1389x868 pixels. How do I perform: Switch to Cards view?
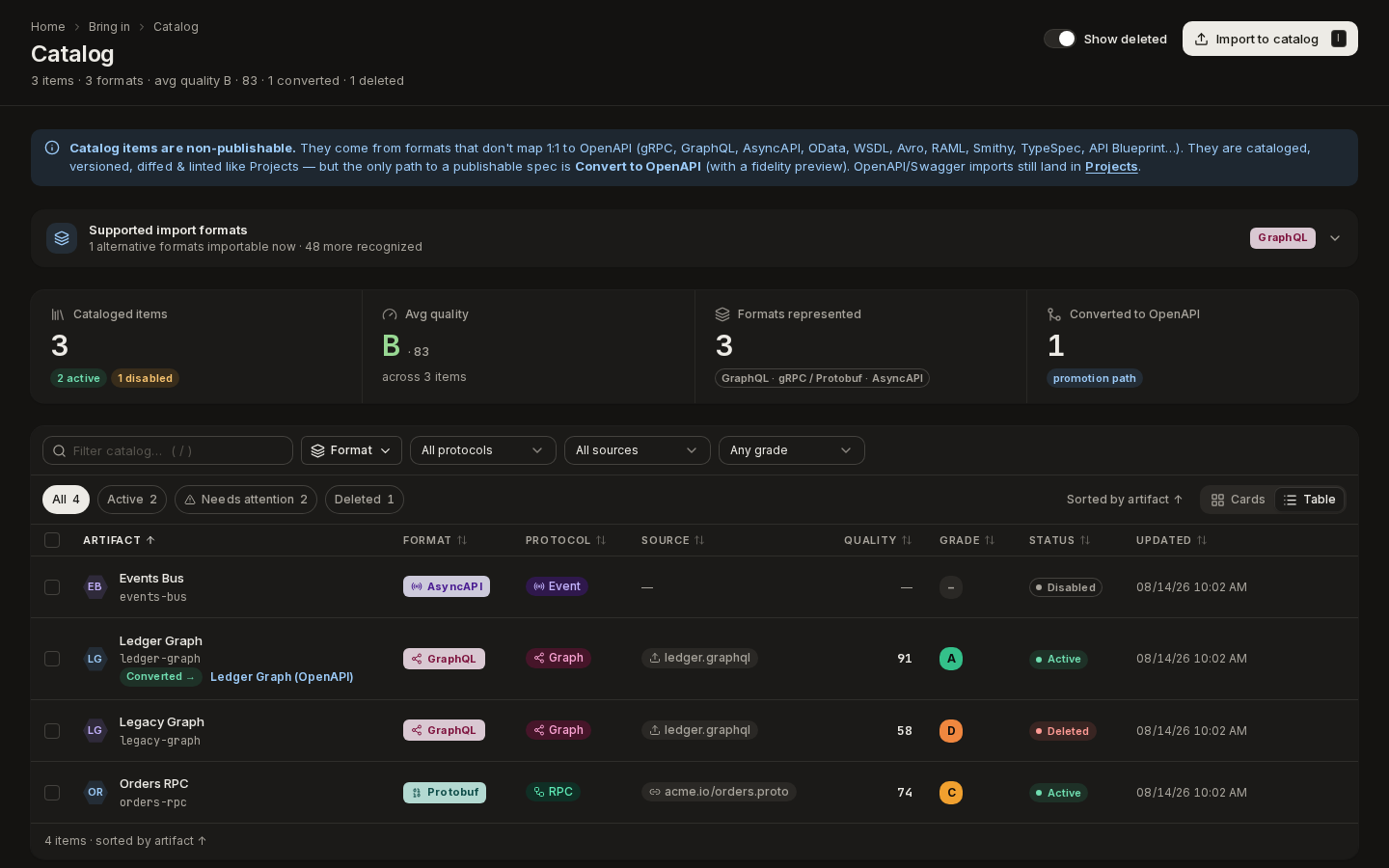click(x=1238, y=500)
